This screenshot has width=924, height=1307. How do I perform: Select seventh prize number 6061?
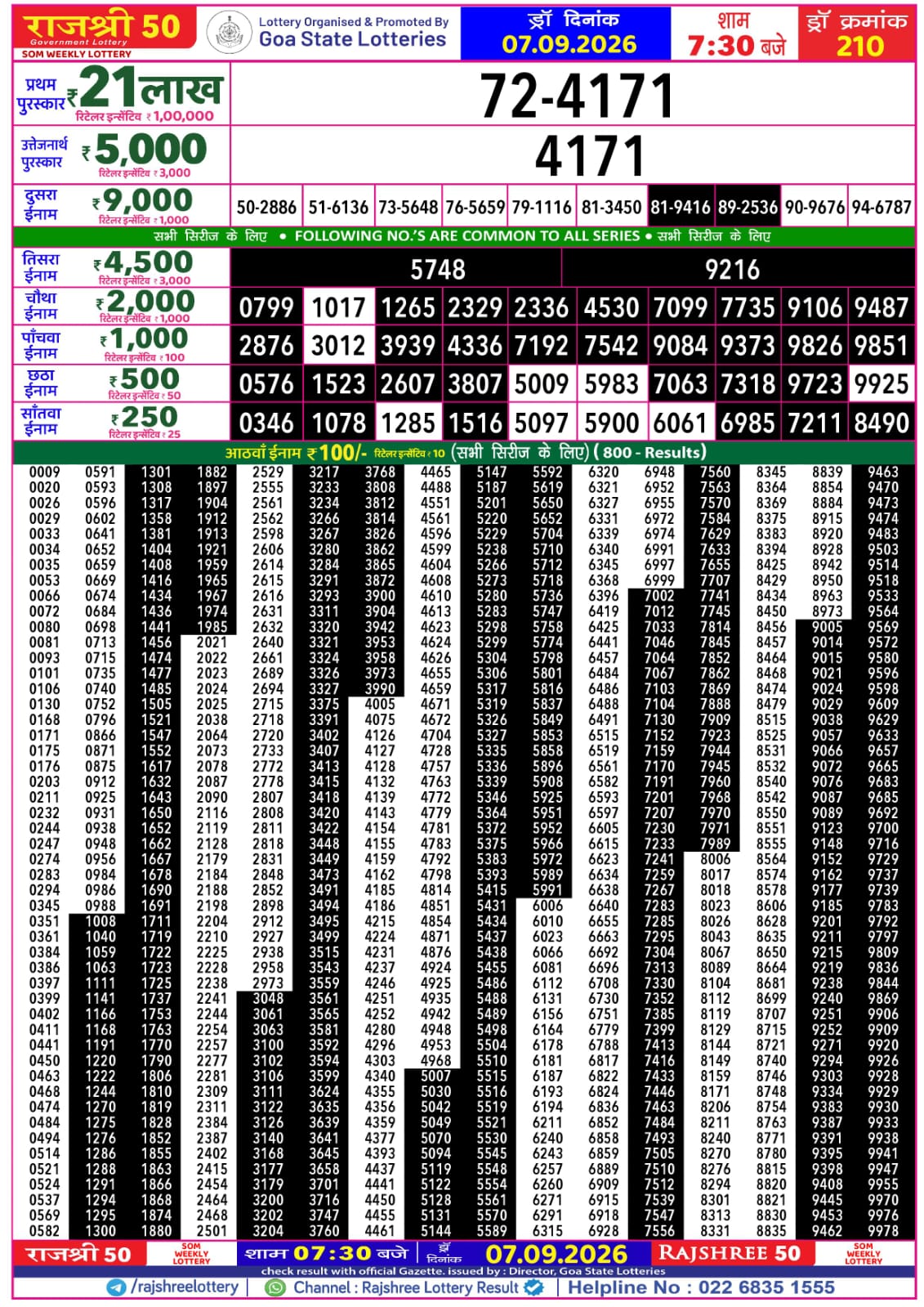pyautogui.click(x=681, y=423)
